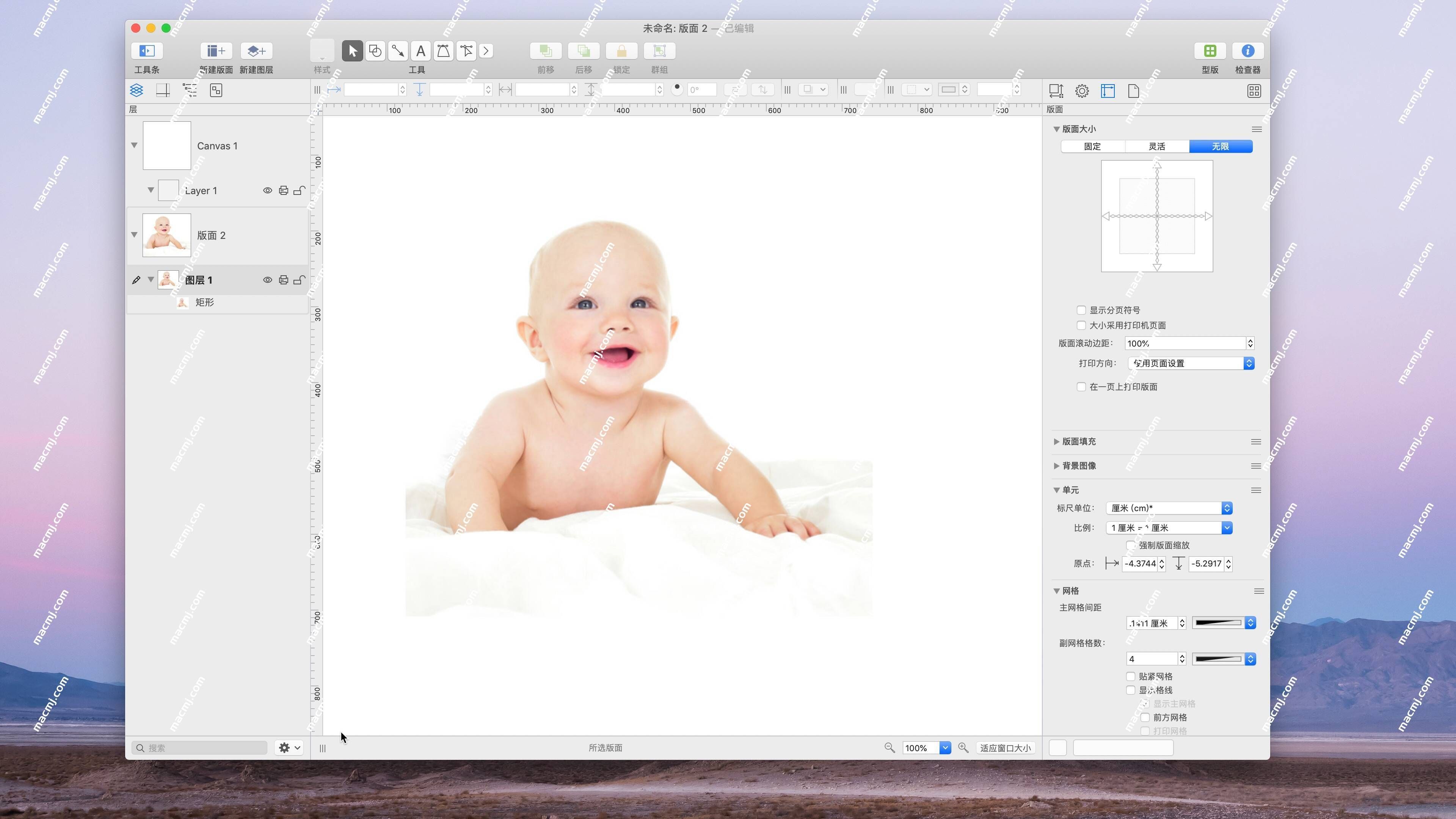
Task: Toggle visibility of Layer 1
Action: point(267,190)
